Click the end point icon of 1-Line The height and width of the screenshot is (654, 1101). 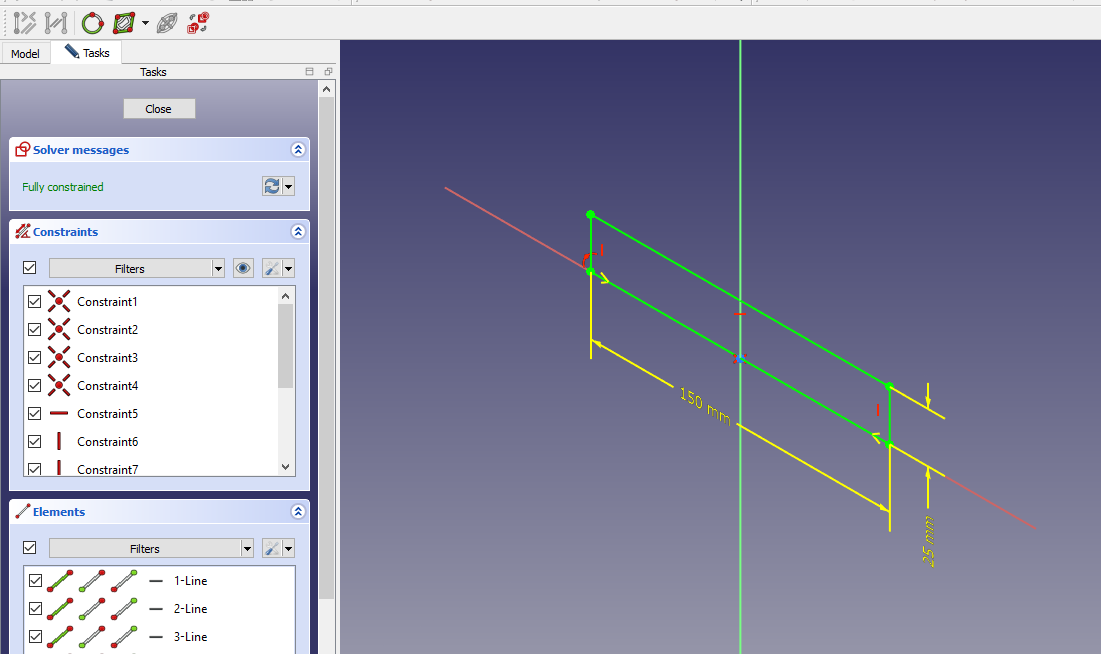click(x=124, y=581)
